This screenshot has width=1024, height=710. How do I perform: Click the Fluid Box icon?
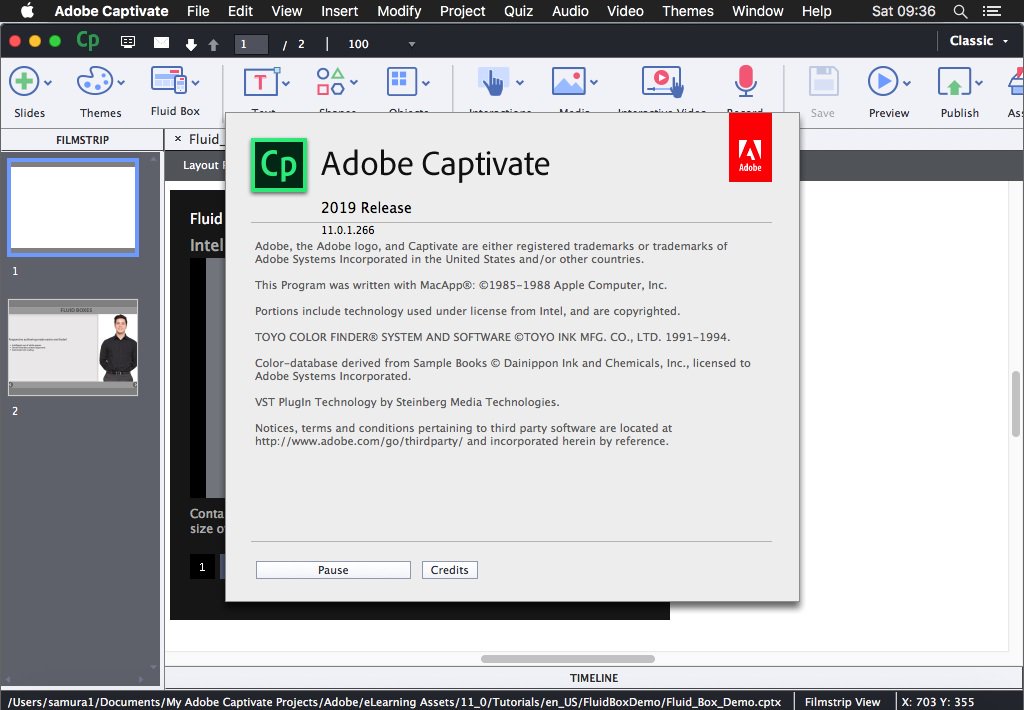pos(168,80)
